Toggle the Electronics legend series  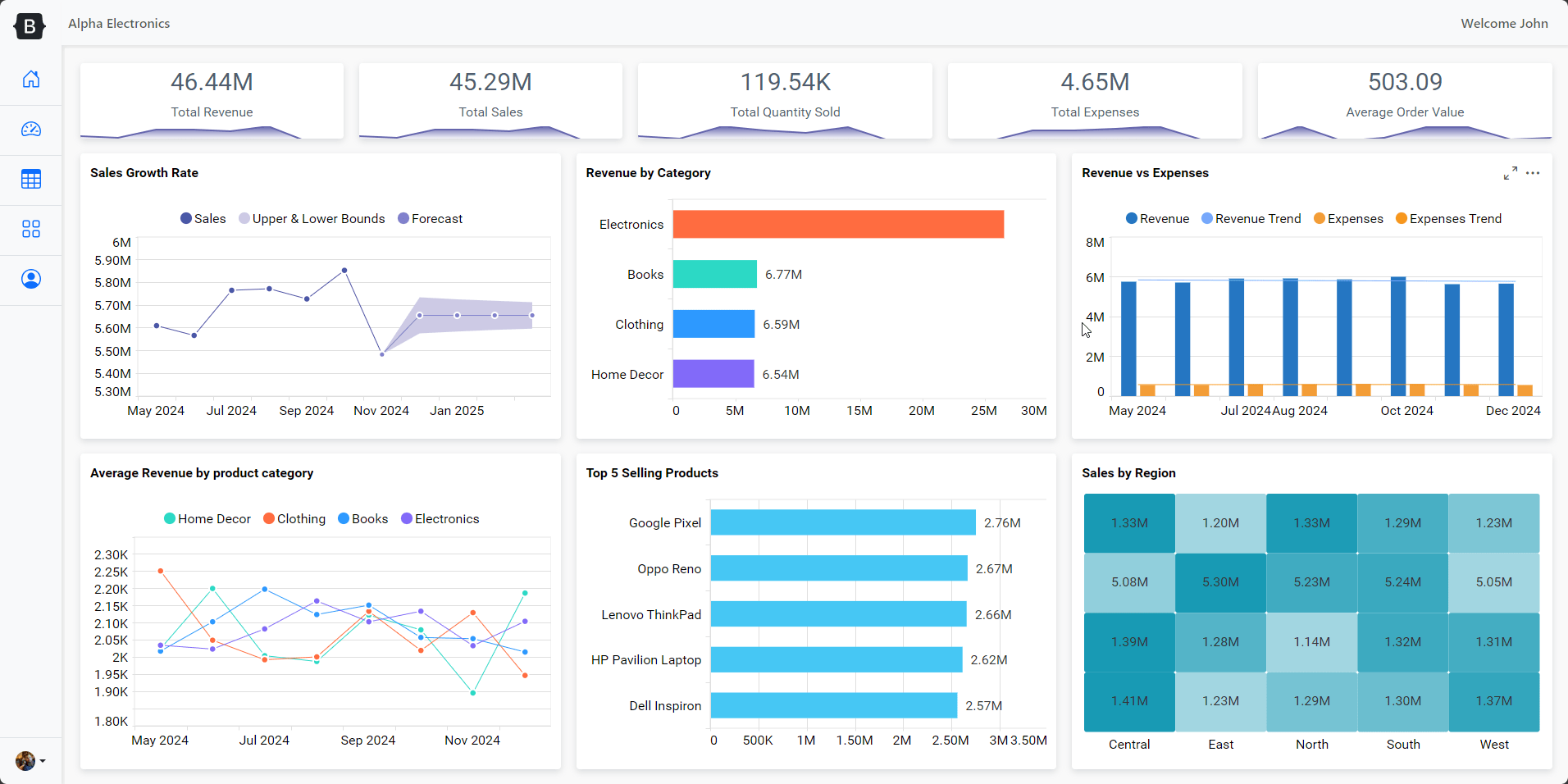440,519
